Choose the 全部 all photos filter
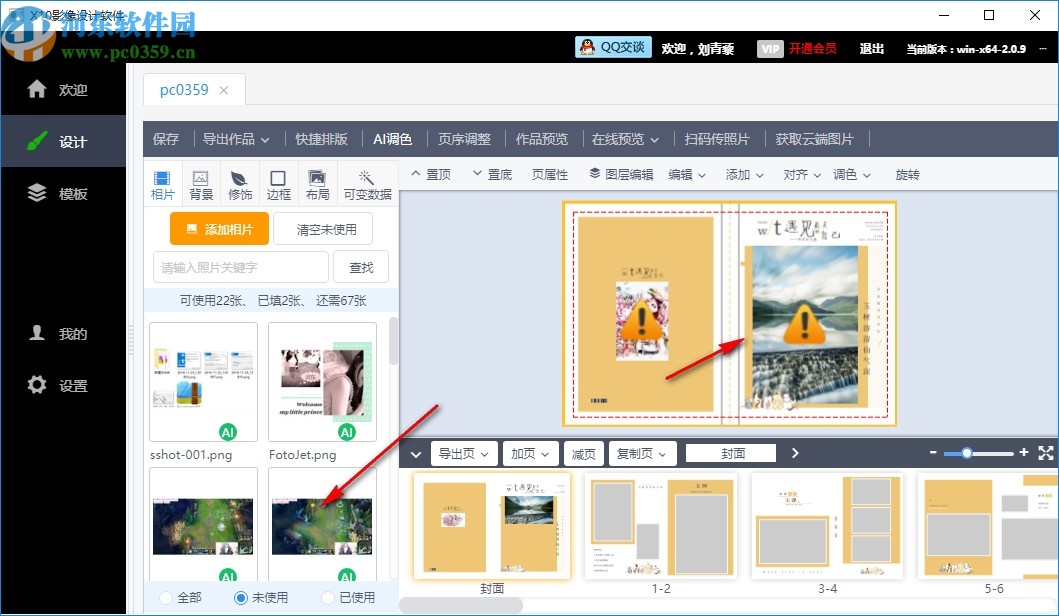The width and height of the screenshot is (1059, 616). 165,596
